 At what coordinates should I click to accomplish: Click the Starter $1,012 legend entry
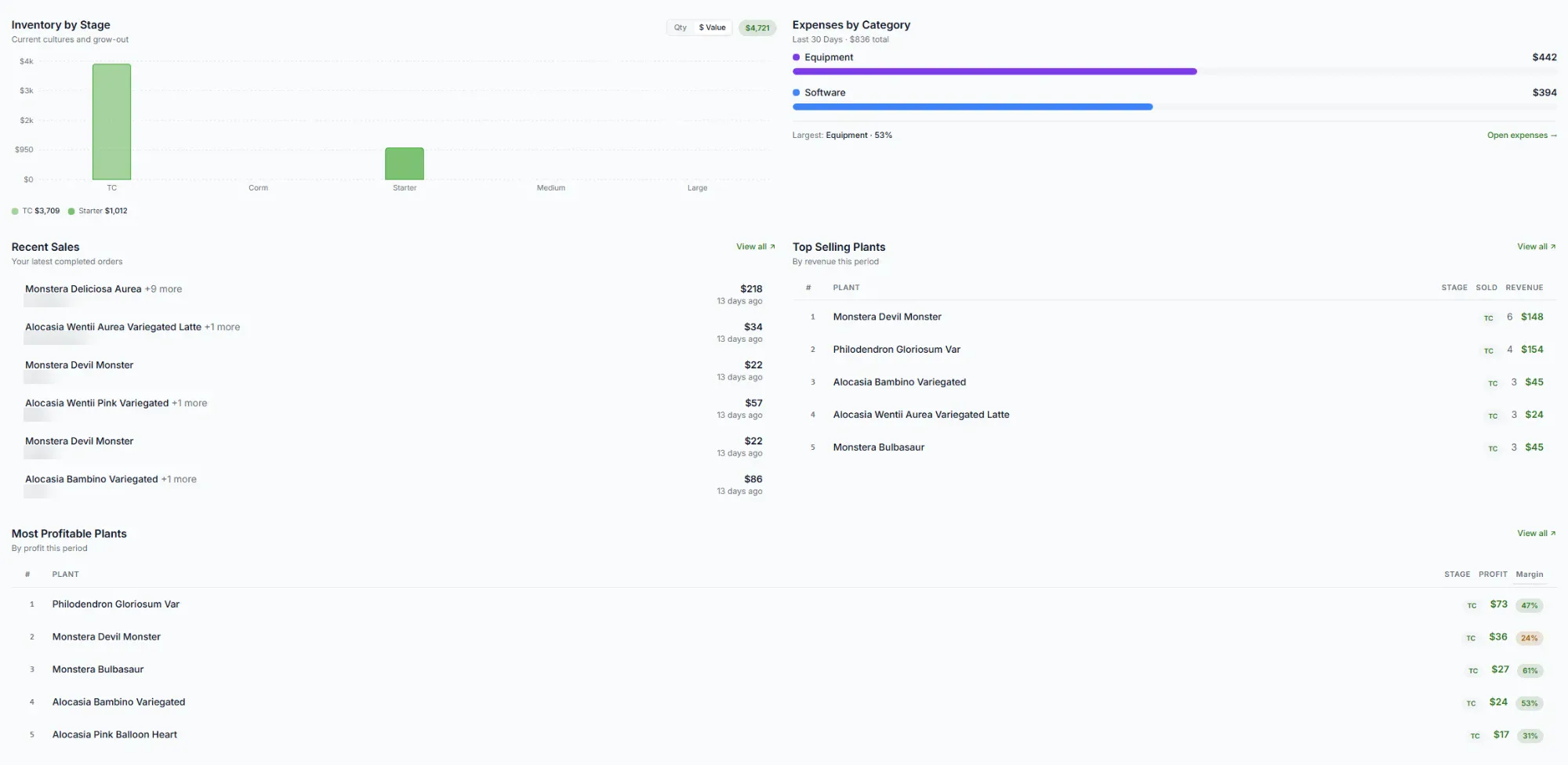click(x=98, y=211)
